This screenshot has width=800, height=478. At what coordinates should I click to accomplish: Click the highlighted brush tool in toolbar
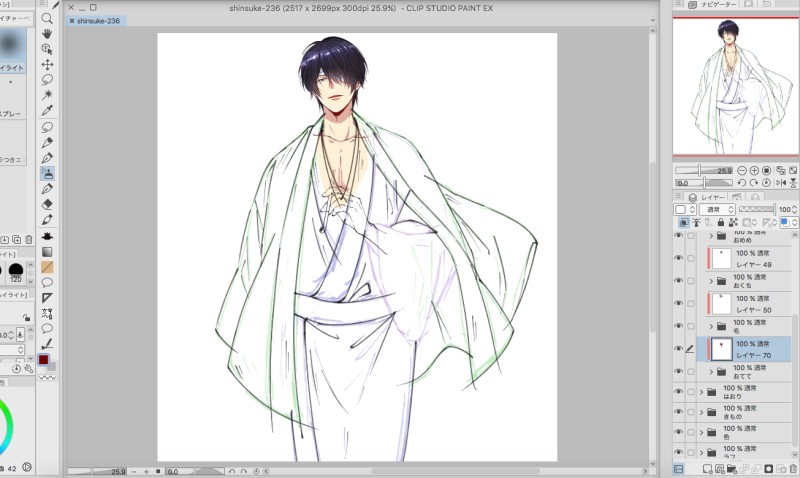click(47, 173)
